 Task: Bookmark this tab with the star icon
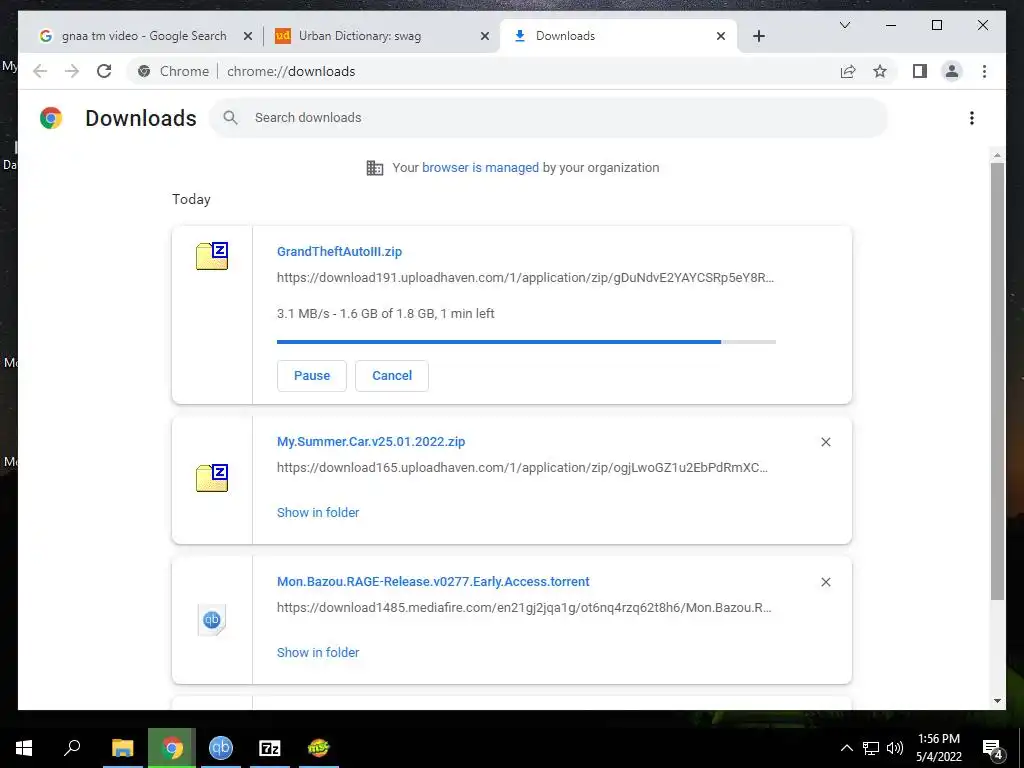880,71
